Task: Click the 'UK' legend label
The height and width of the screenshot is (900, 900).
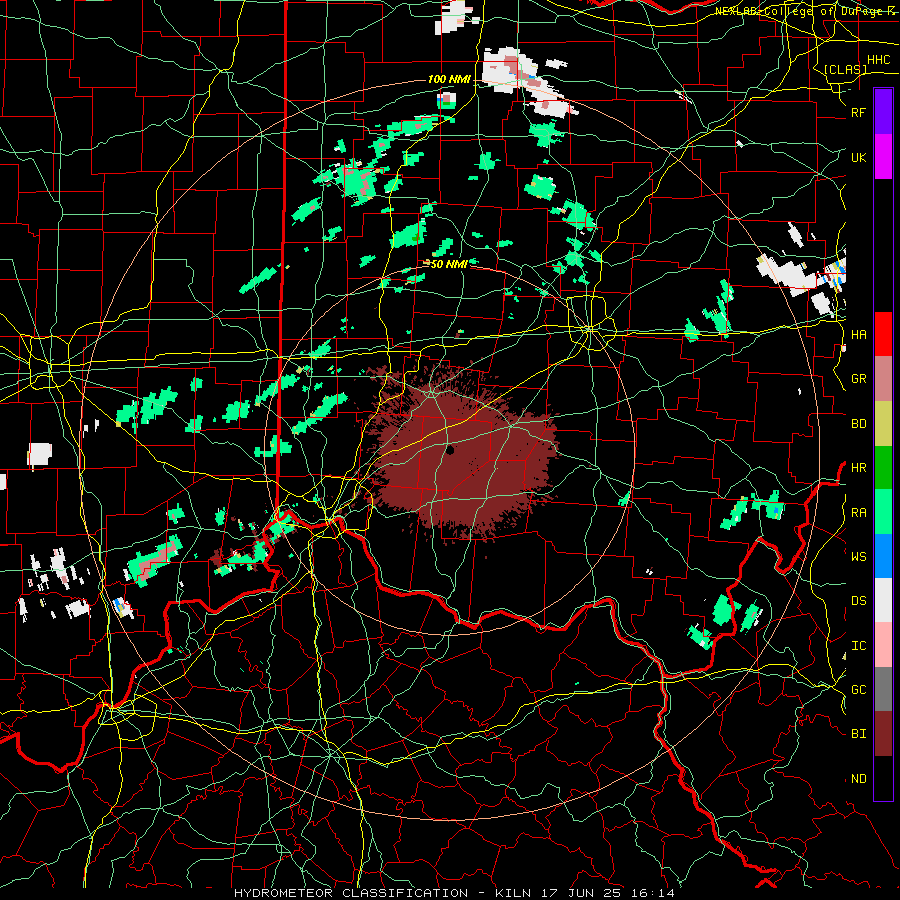Action: click(x=859, y=158)
